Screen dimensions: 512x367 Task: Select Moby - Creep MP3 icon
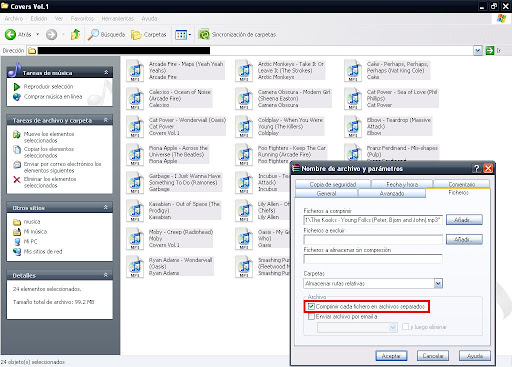(x=135, y=239)
